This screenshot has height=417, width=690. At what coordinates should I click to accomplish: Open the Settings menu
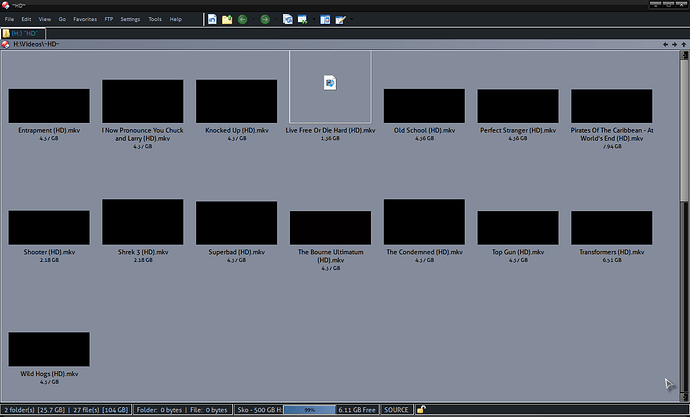130,19
